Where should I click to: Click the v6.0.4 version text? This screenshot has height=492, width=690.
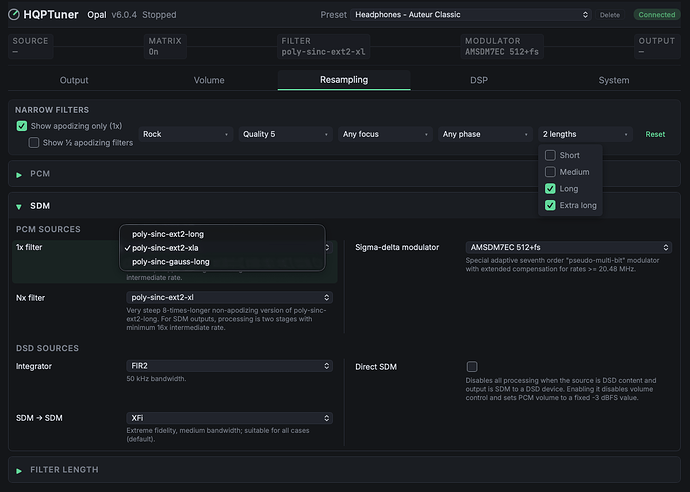click(124, 15)
